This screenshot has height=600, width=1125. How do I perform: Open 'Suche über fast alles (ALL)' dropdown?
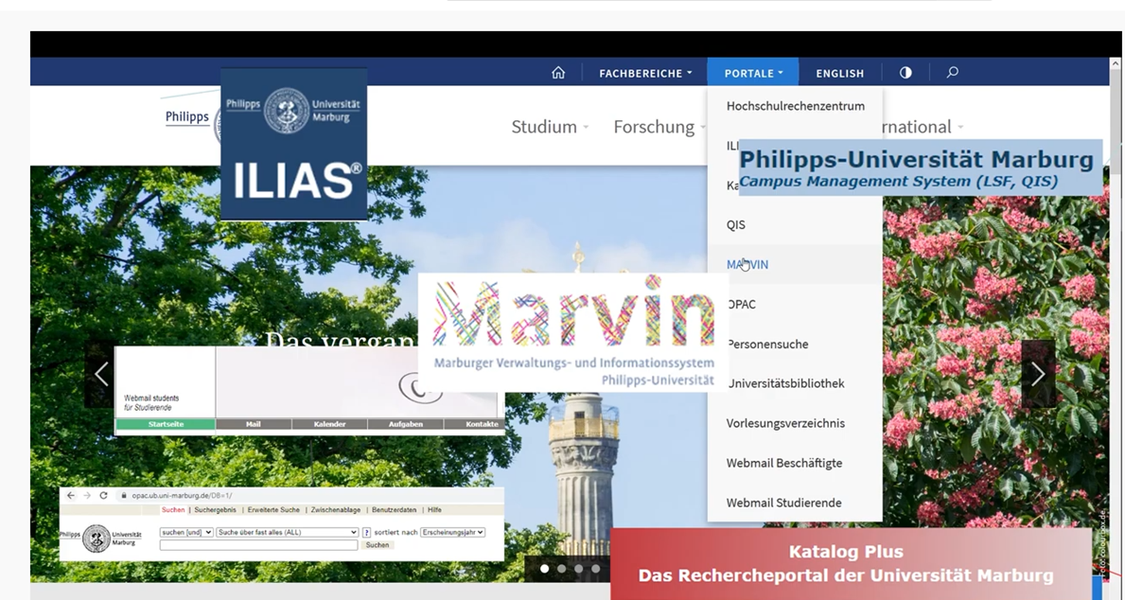pyautogui.click(x=287, y=533)
